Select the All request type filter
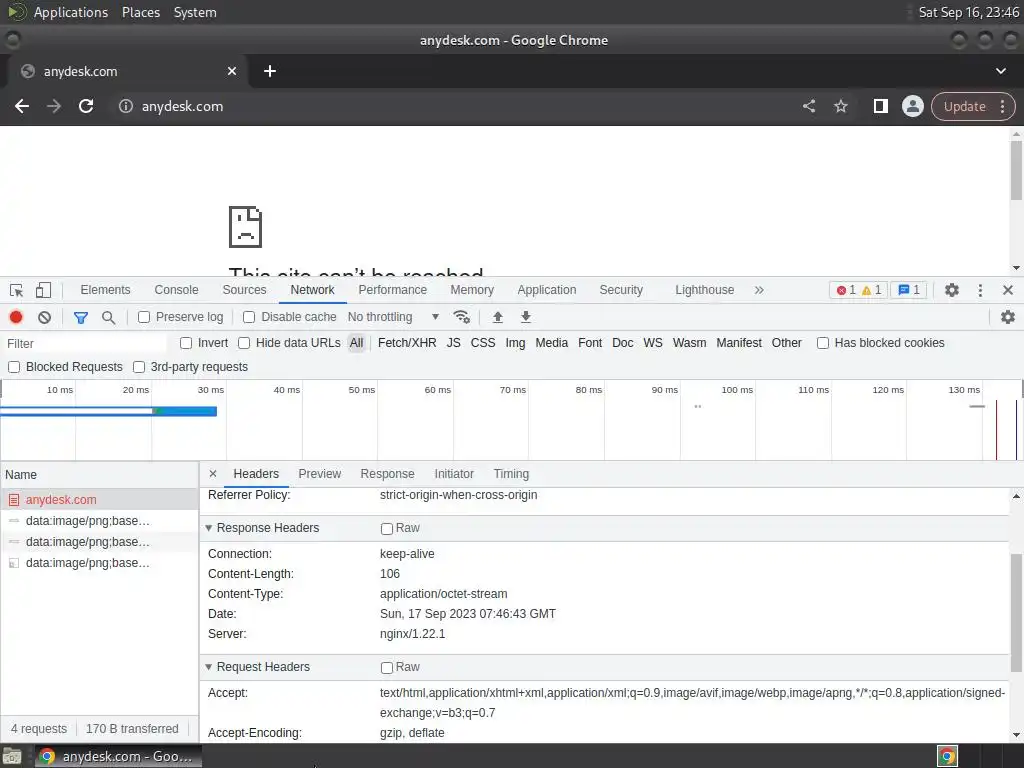 [x=356, y=343]
